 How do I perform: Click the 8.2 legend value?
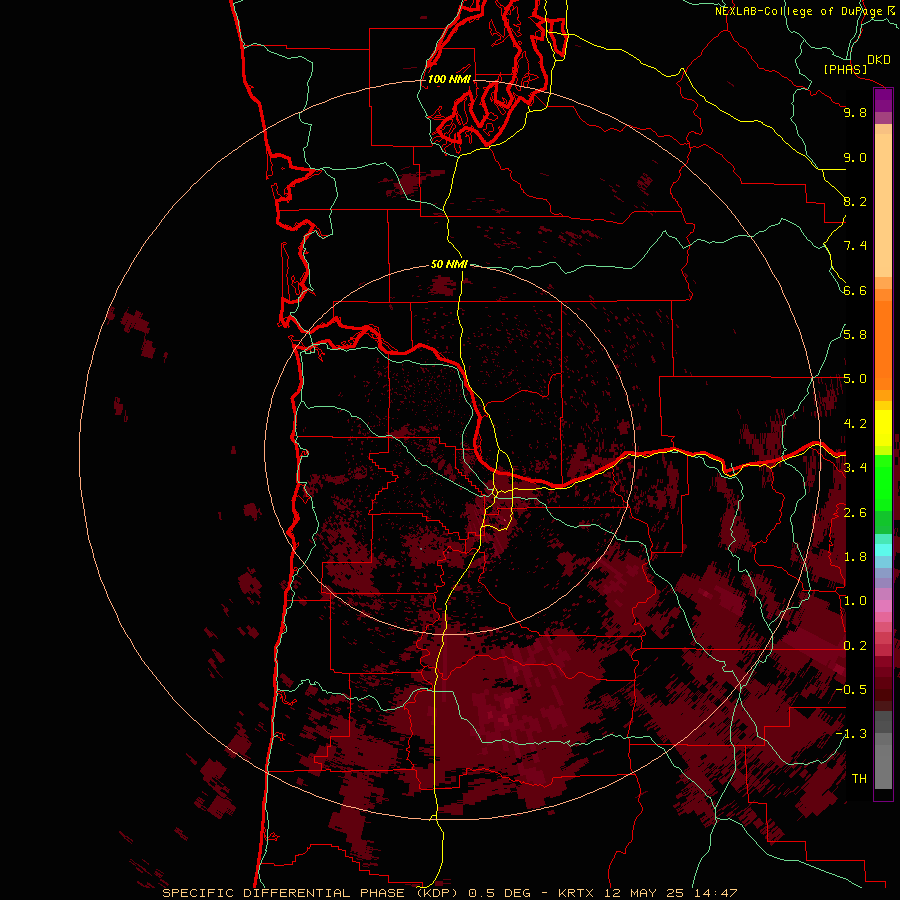point(855,201)
